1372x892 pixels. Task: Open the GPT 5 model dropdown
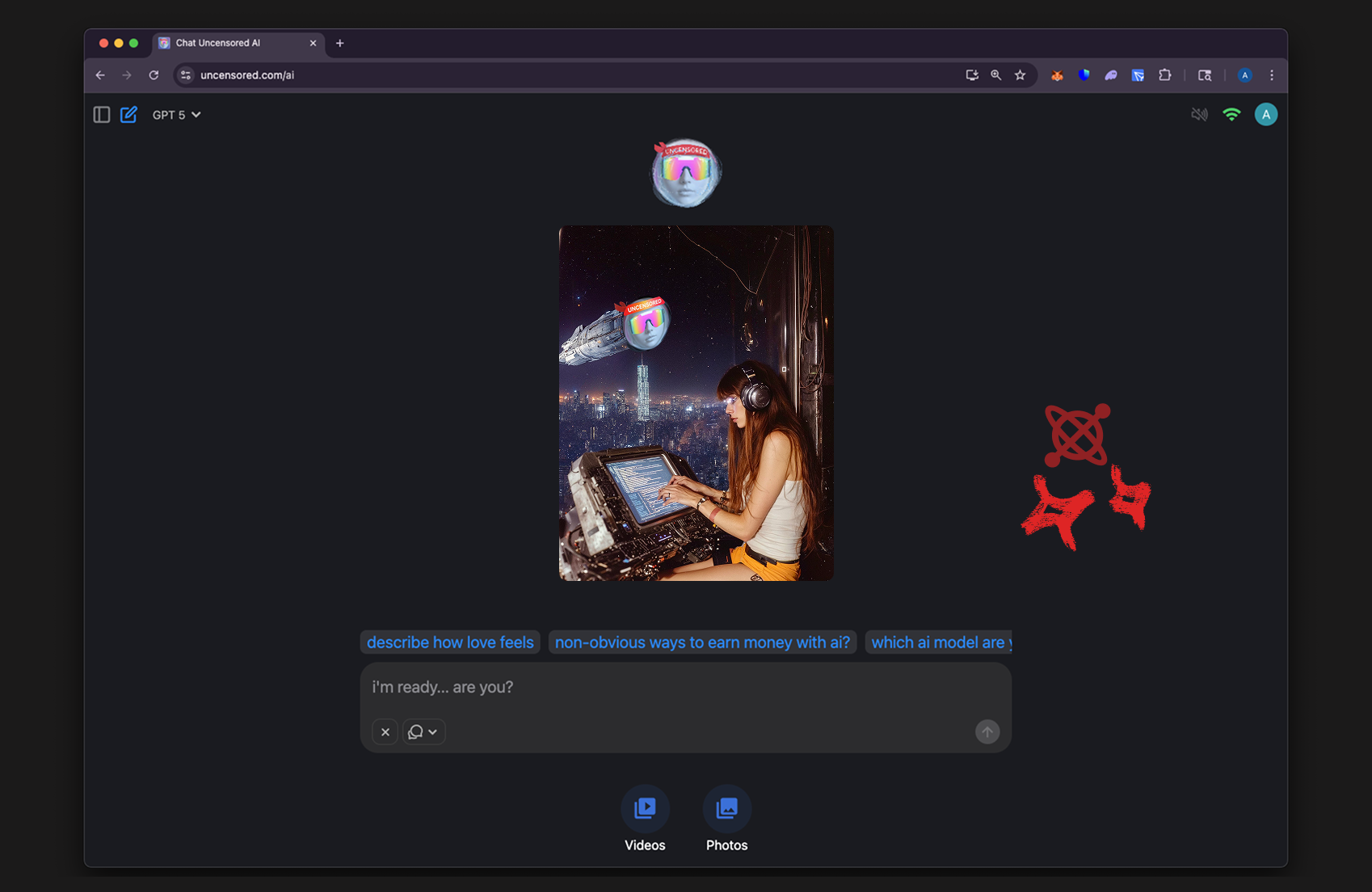pyautogui.click(x=176, y=115)
